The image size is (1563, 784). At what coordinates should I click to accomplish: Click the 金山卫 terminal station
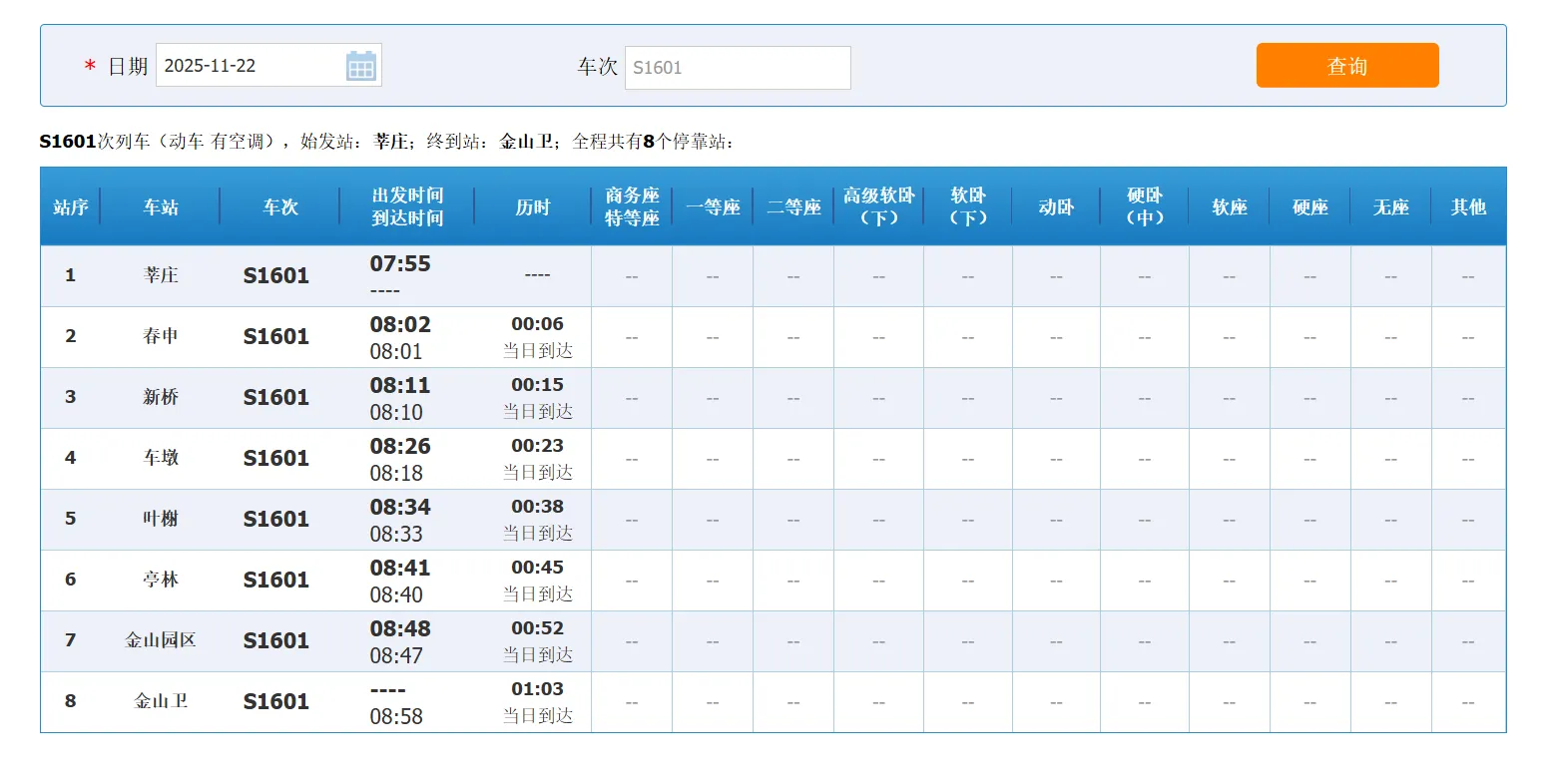tap(161, 701)
